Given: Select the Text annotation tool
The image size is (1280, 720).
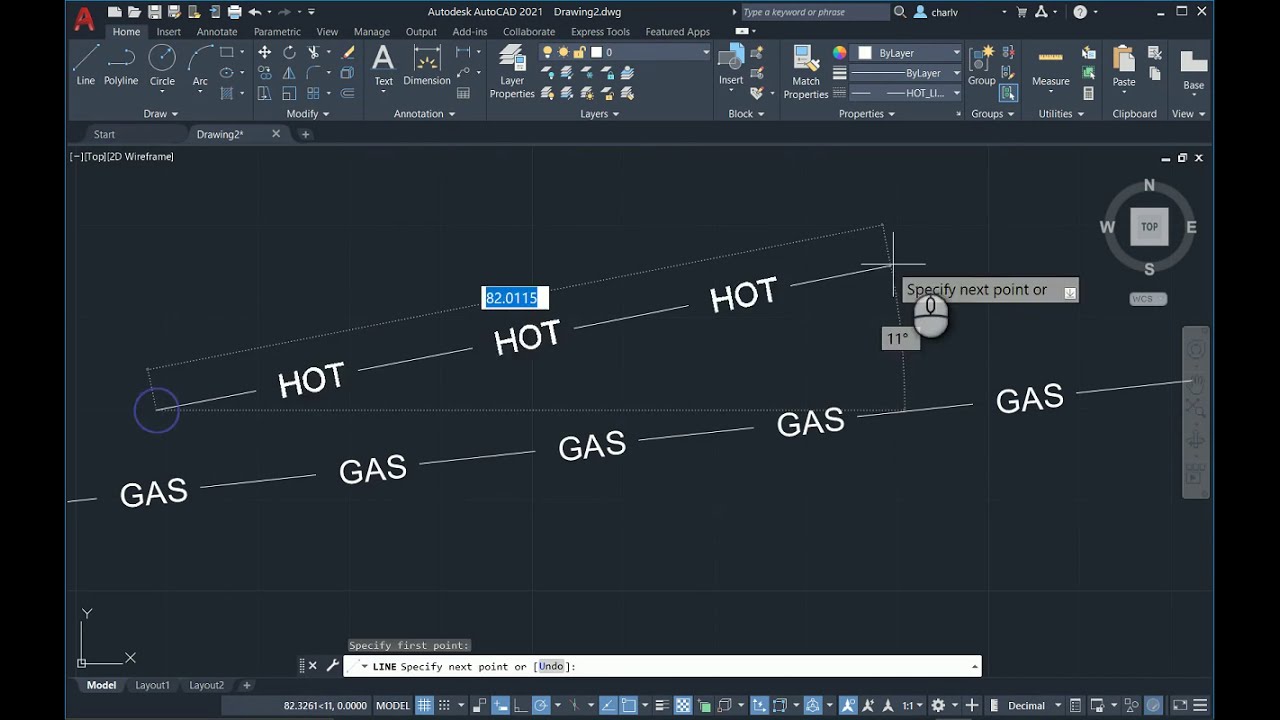Looking at the screenshot, I should [x=383, y=65].
